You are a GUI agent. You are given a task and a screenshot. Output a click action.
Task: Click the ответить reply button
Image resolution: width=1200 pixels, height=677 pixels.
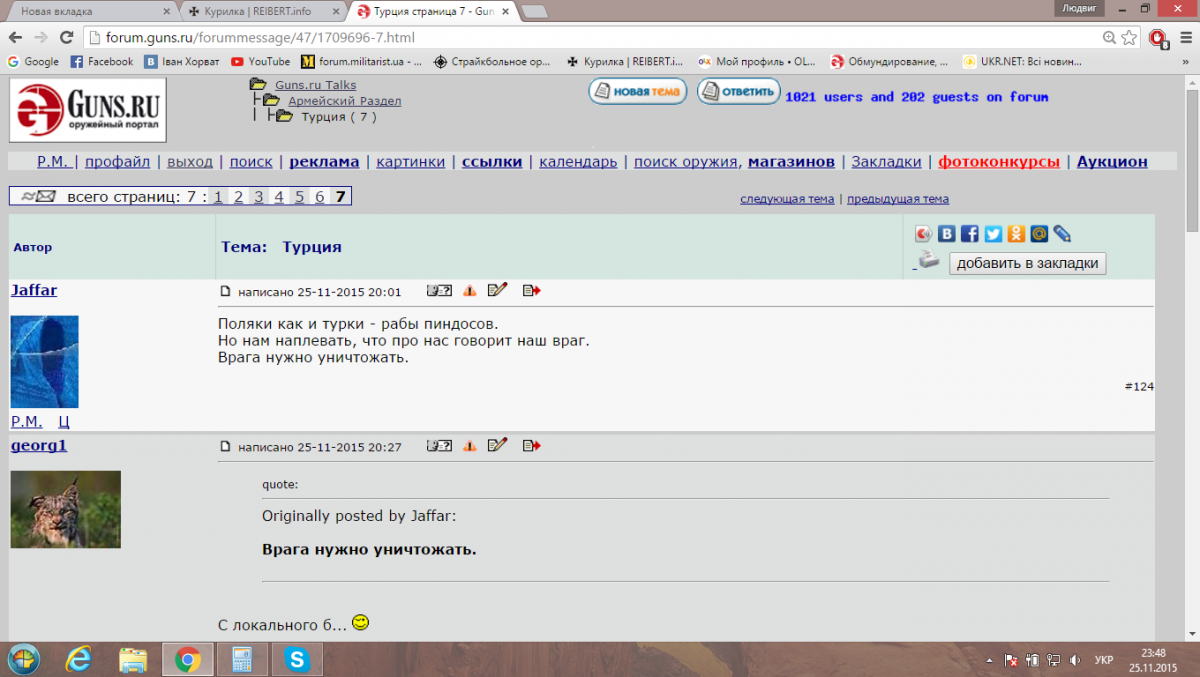739,92
